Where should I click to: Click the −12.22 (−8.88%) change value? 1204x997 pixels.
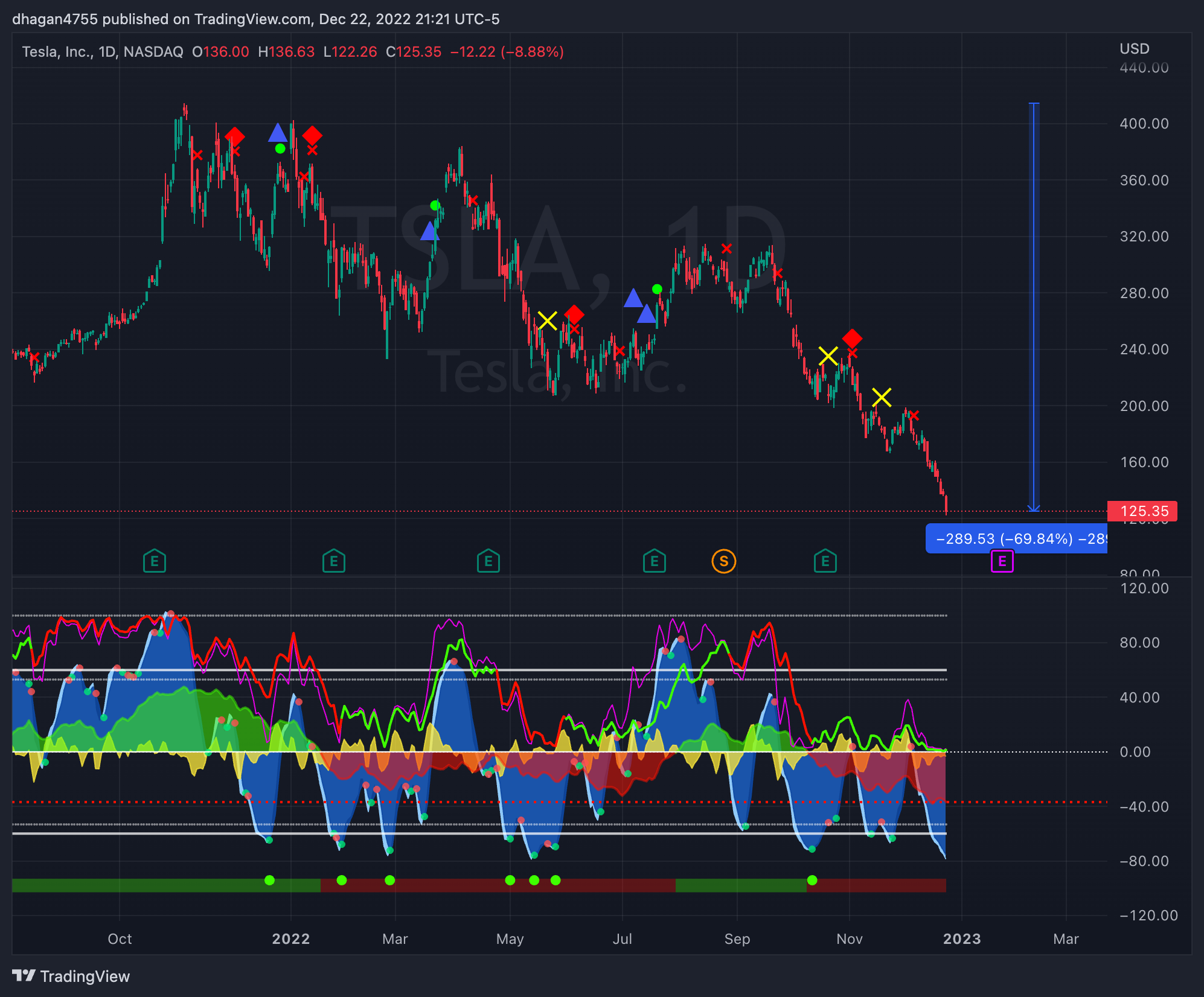507,52
